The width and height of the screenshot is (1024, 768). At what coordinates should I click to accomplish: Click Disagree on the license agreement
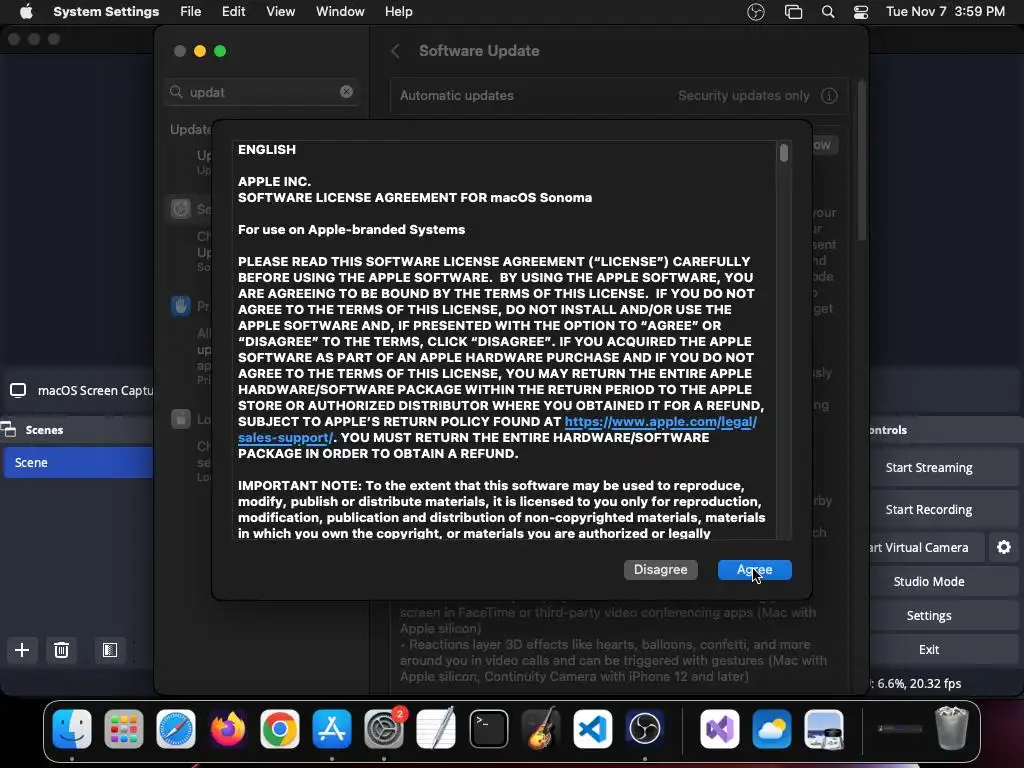click(x=660, y=569)
